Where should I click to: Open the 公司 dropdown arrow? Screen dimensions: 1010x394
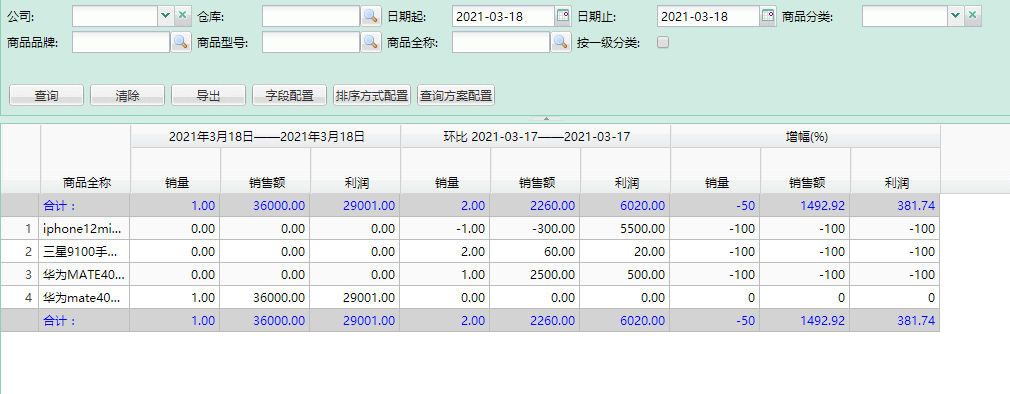pyautogui.click(x=166, y=16)
